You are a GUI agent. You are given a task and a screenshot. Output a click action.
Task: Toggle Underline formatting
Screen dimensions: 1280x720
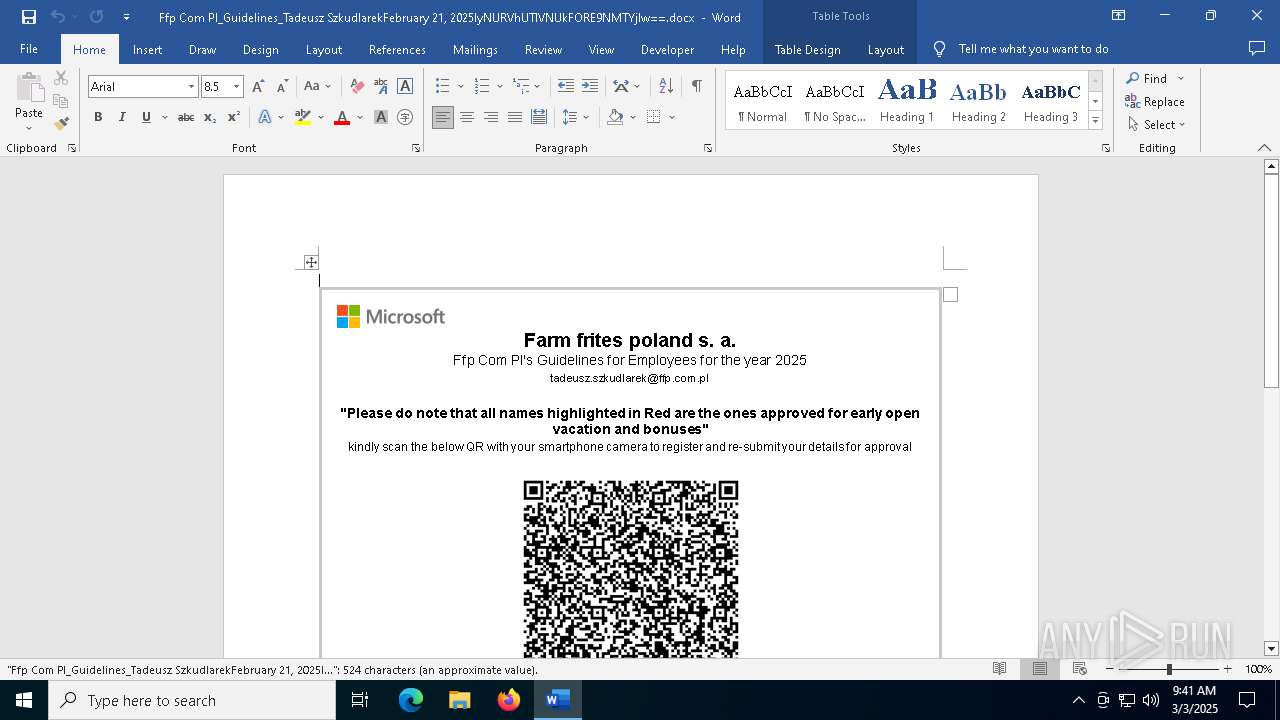click(x=146, y=117)
